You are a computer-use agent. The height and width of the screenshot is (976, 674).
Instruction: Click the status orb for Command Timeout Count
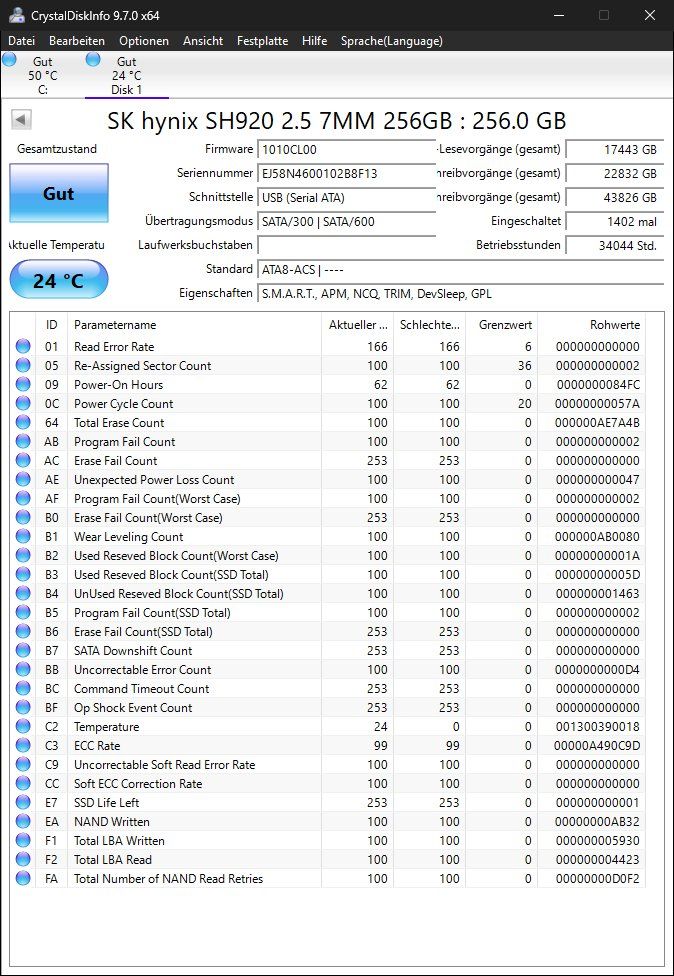[x=23, y=688]
